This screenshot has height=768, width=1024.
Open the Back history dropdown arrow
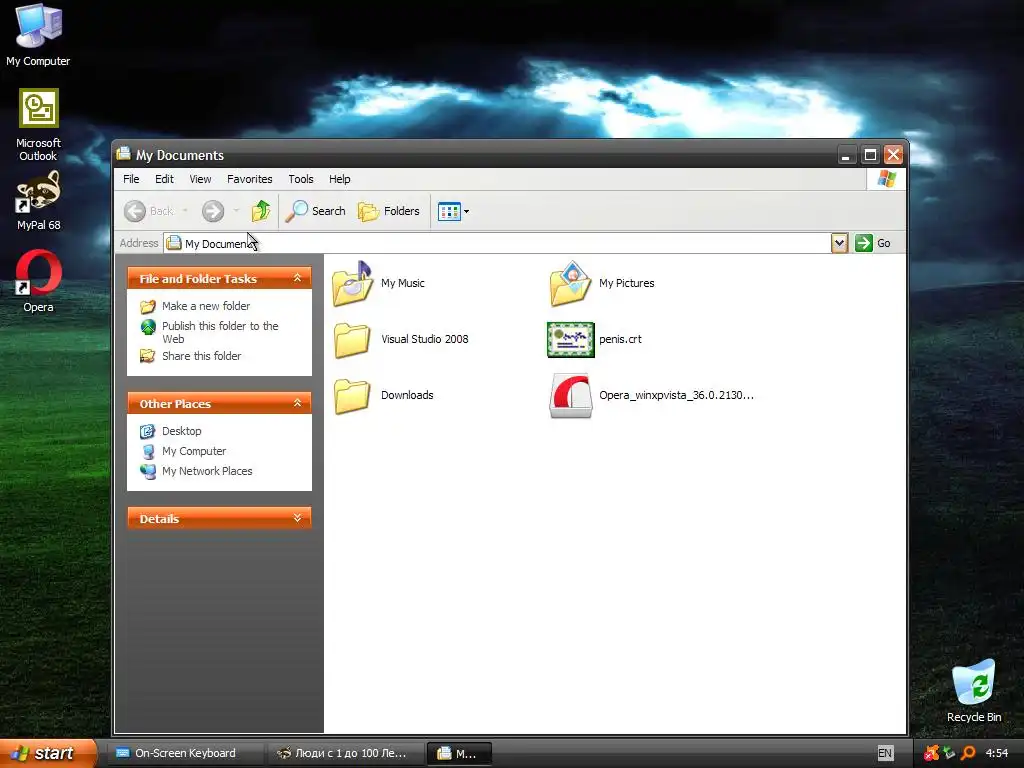[185, 211]
